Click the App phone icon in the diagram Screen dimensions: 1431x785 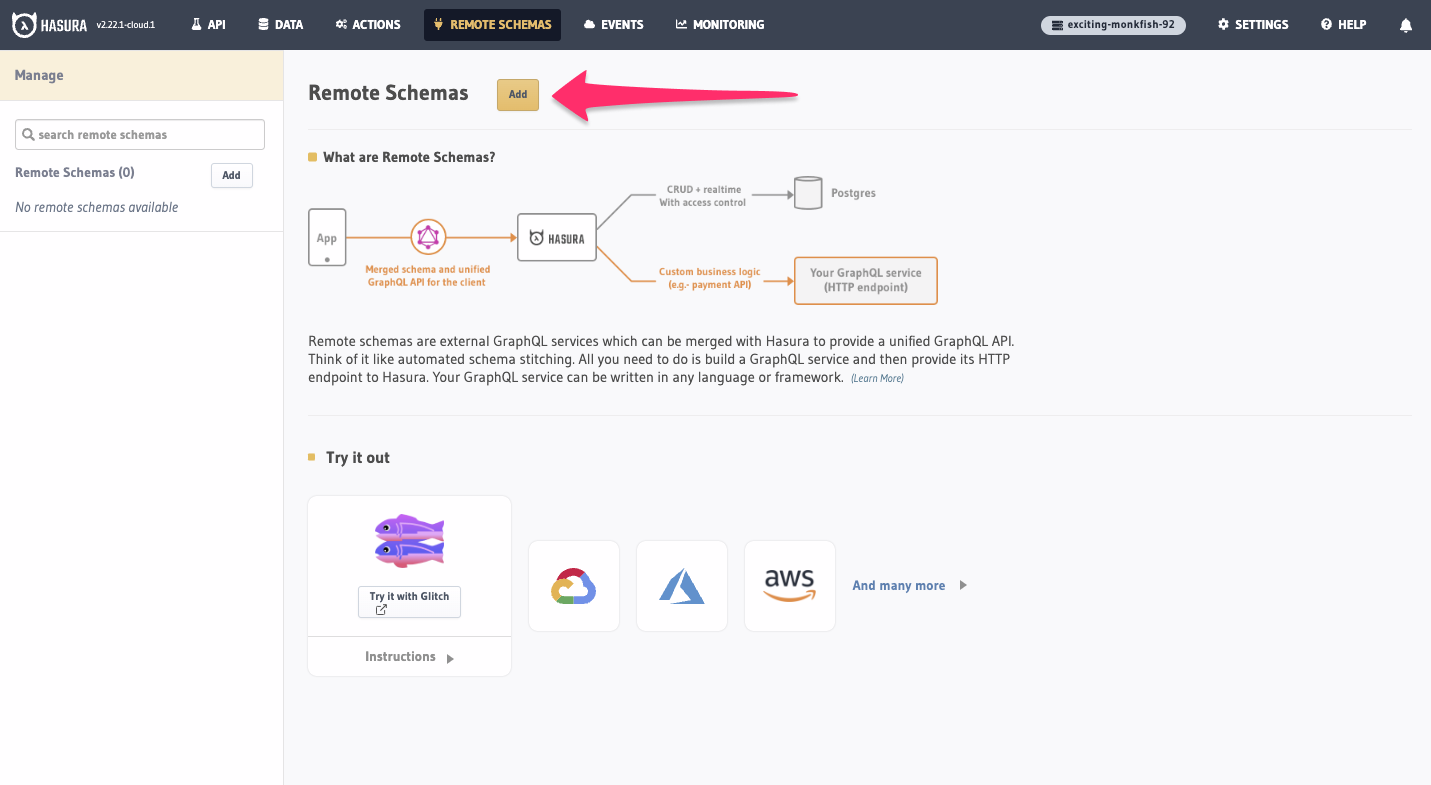pos(327,237)
